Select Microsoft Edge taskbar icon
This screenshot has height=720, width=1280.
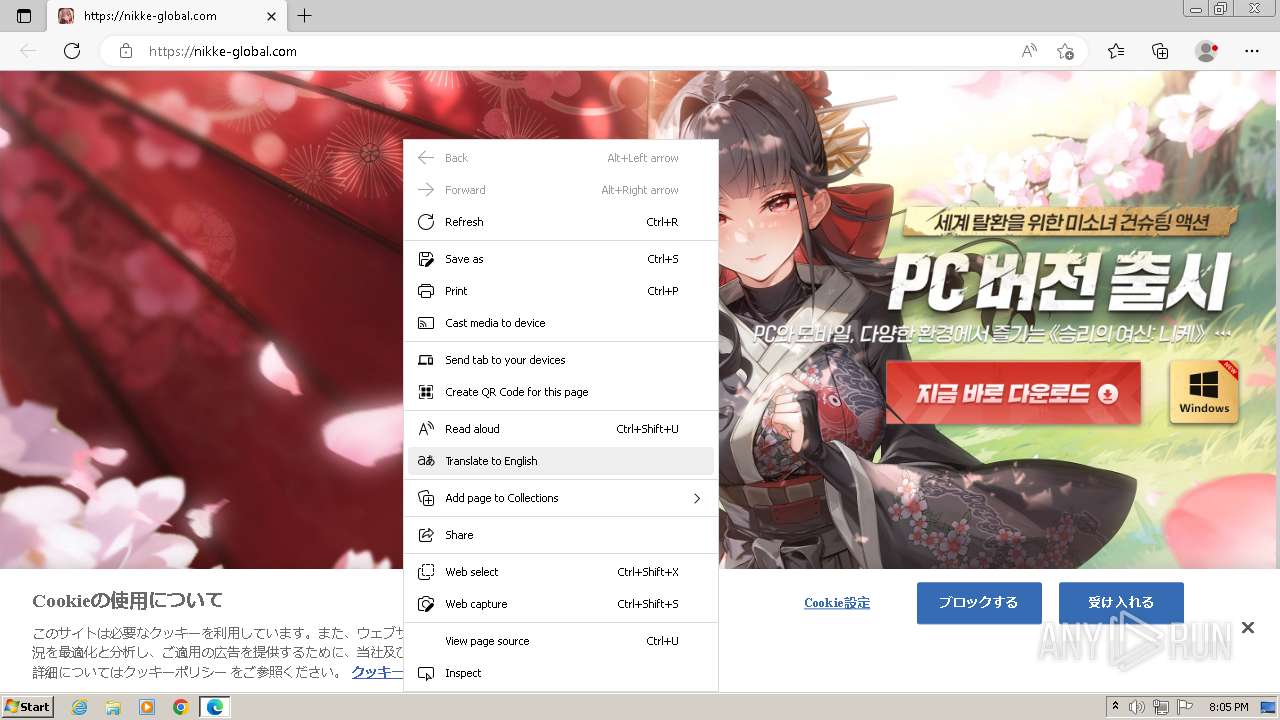(x=215, y=707)
